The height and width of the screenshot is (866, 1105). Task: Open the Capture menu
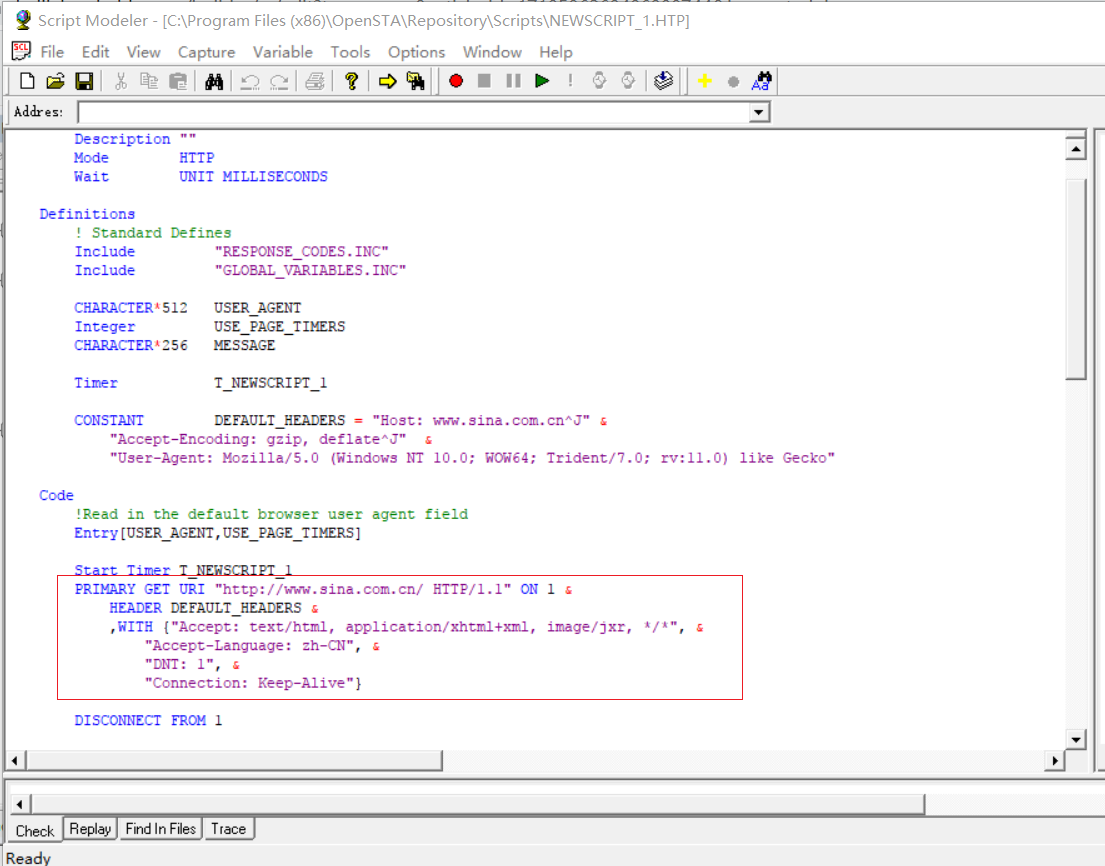[206, 52]
